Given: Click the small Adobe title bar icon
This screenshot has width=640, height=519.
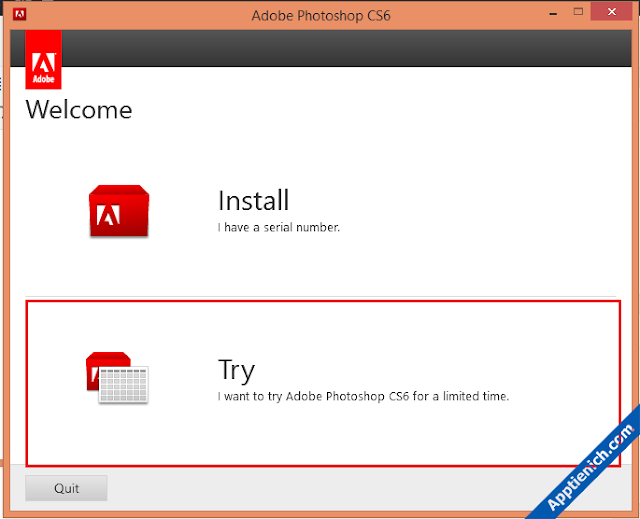Looking at the screenshot, I should pos(19,14).
